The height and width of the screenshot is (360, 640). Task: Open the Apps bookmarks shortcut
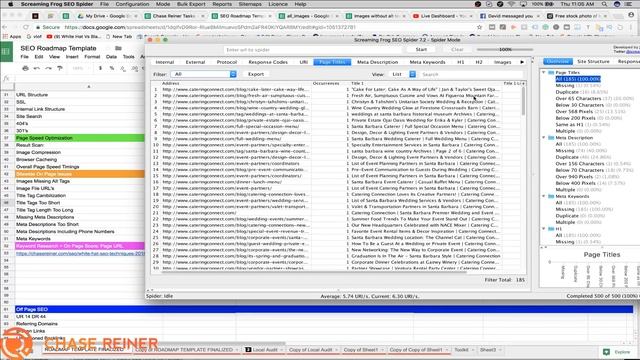pyautogui.click(x=12, y=36)
